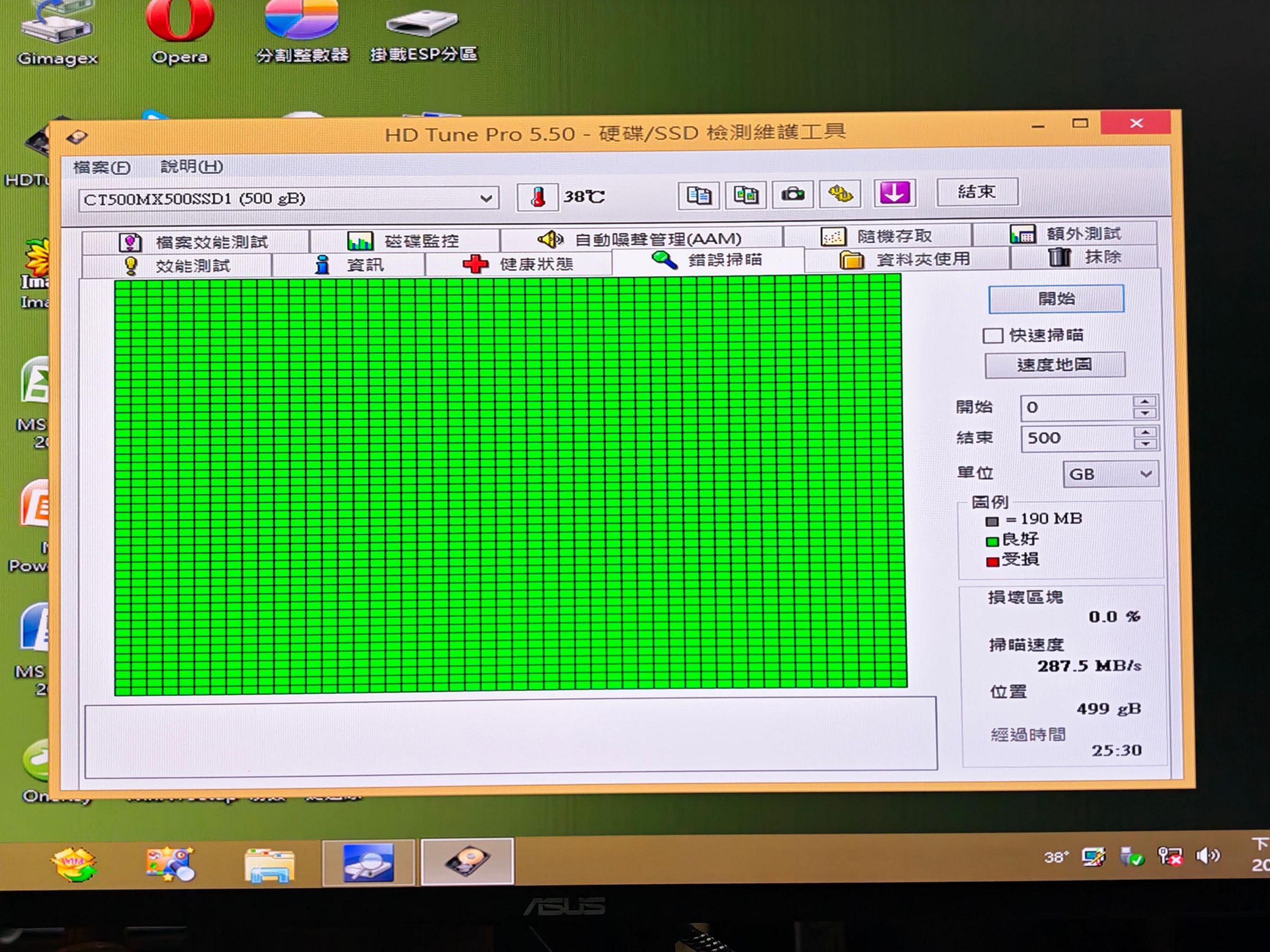Click the HD Tune hard disk taskbar button
This screenshot has height=952, width=1270.
[467, 862]
